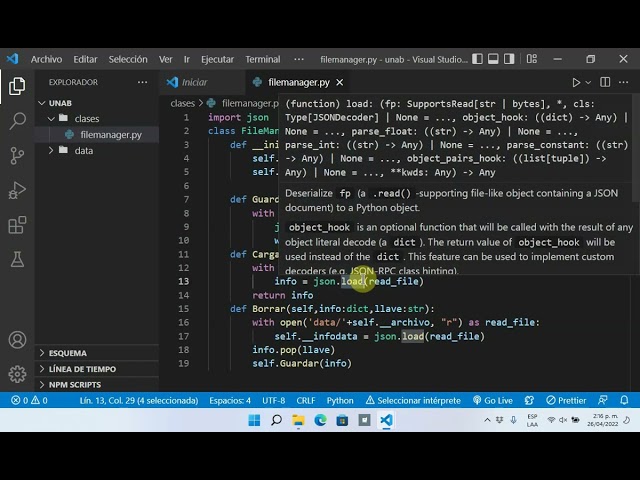
Task: Open Microsoft Edge from taskbar
Action: (320, 420)
